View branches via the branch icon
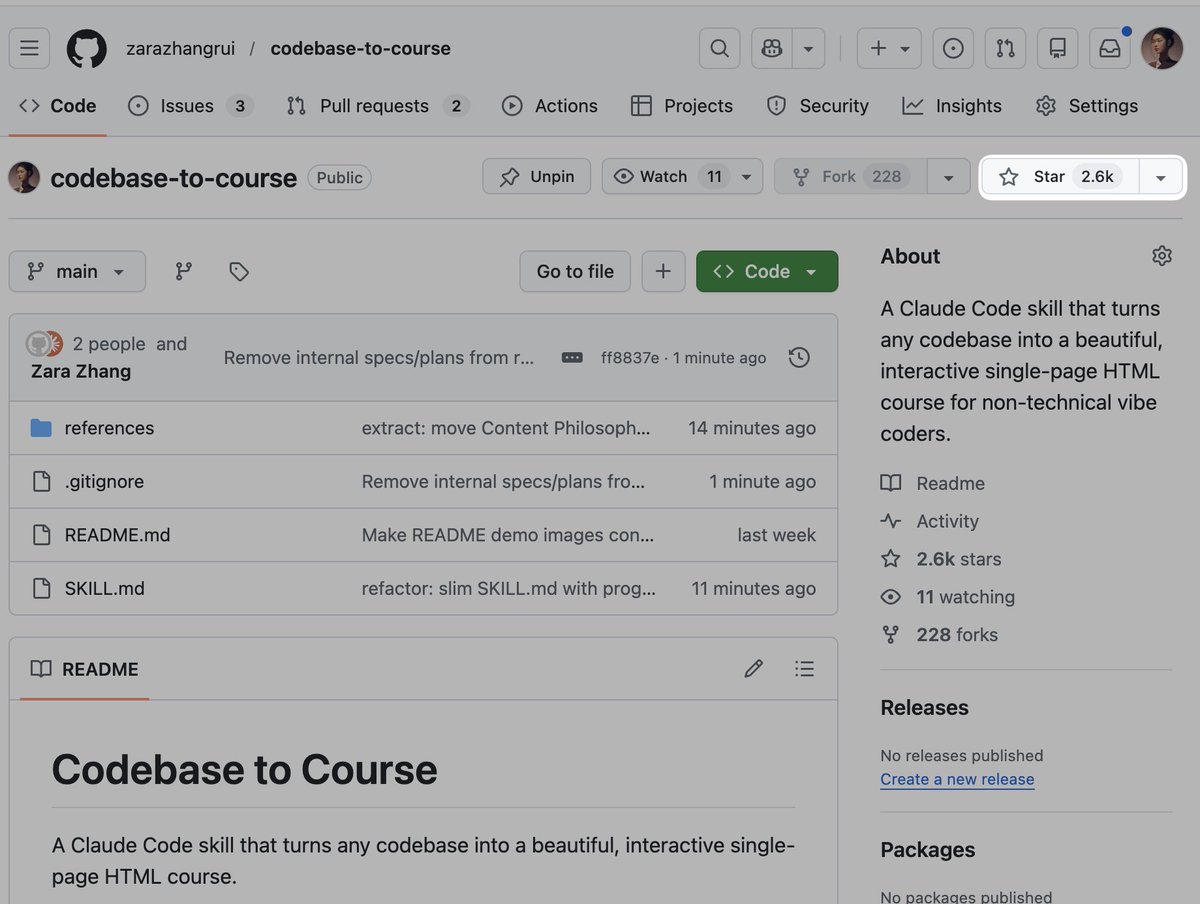The width and height of the screenshot is (1200, 904). coord(184,271)
